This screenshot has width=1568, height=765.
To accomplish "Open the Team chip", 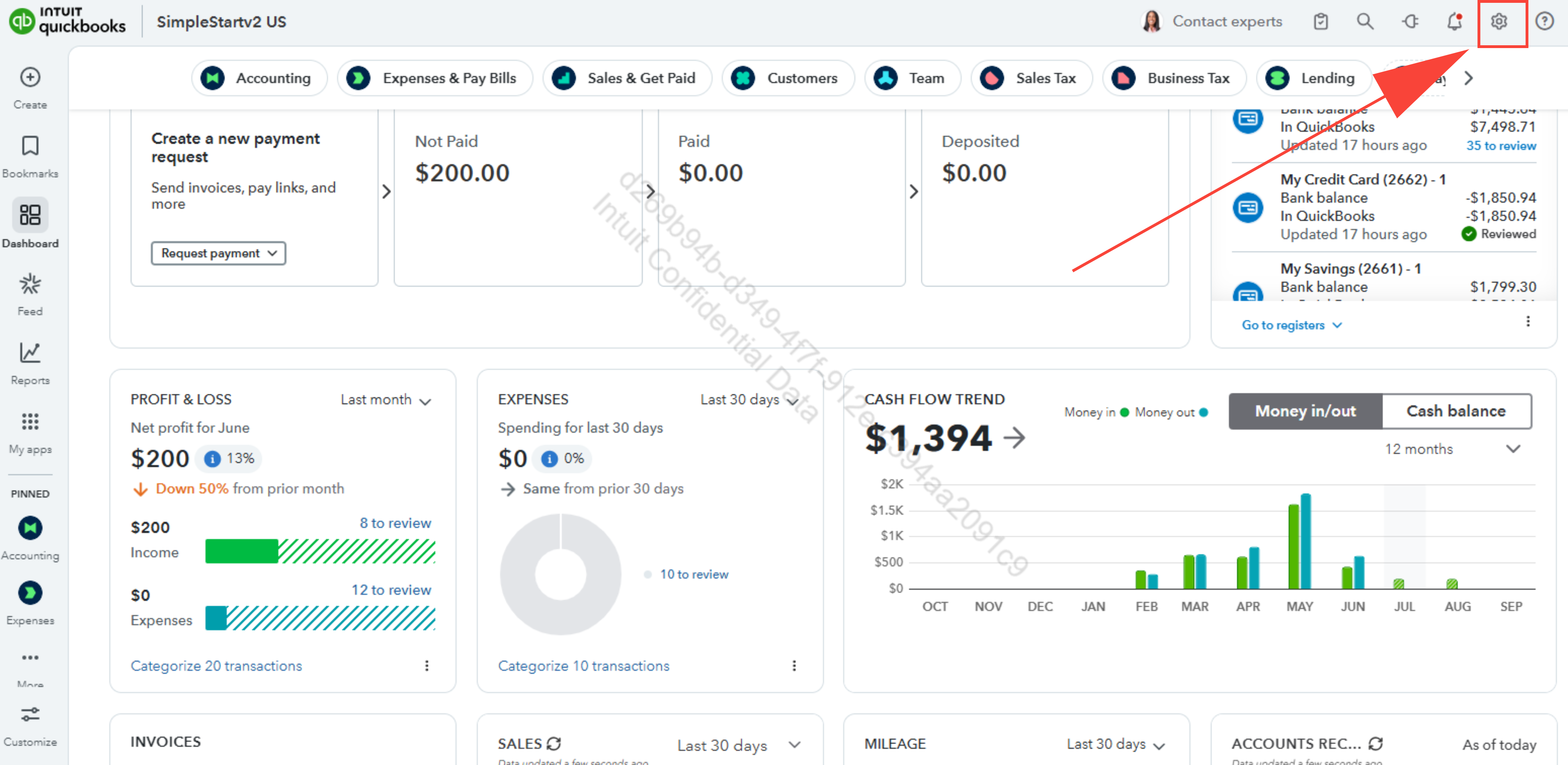I will click(912, 78).
